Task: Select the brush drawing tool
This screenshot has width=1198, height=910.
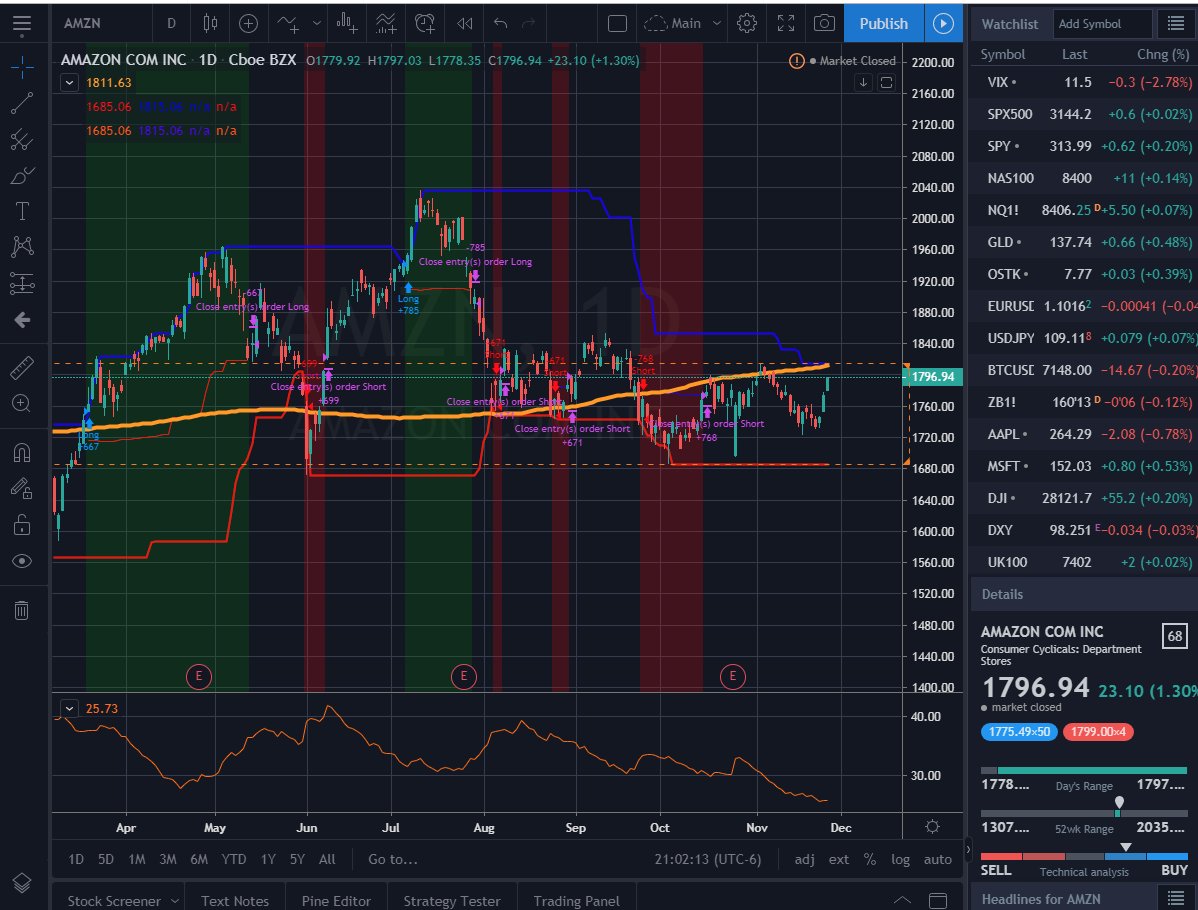Action: click(x=21, y=176)
